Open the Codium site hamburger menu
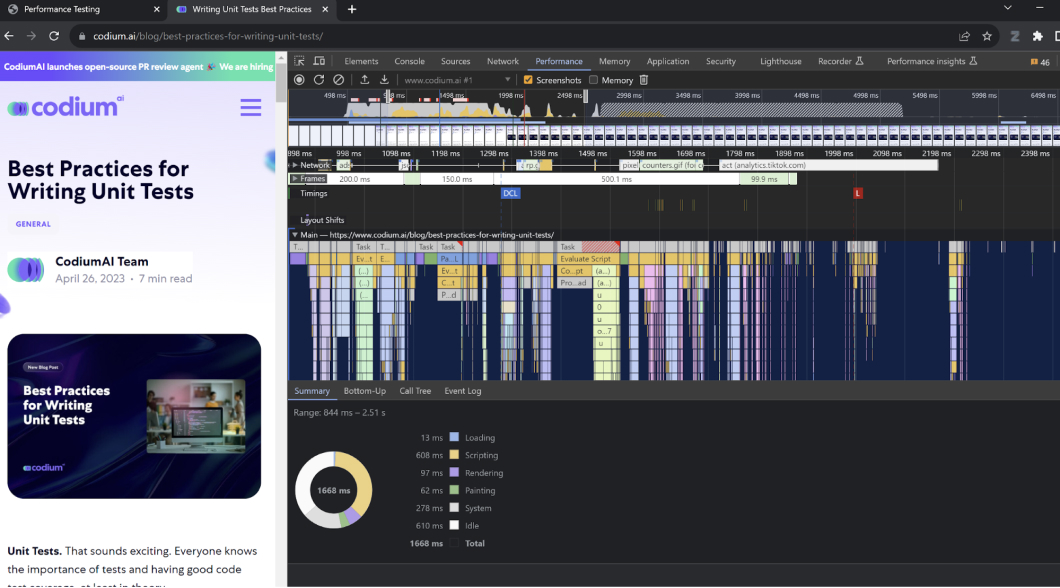The image size is (1060, 588). click(249, 107)
